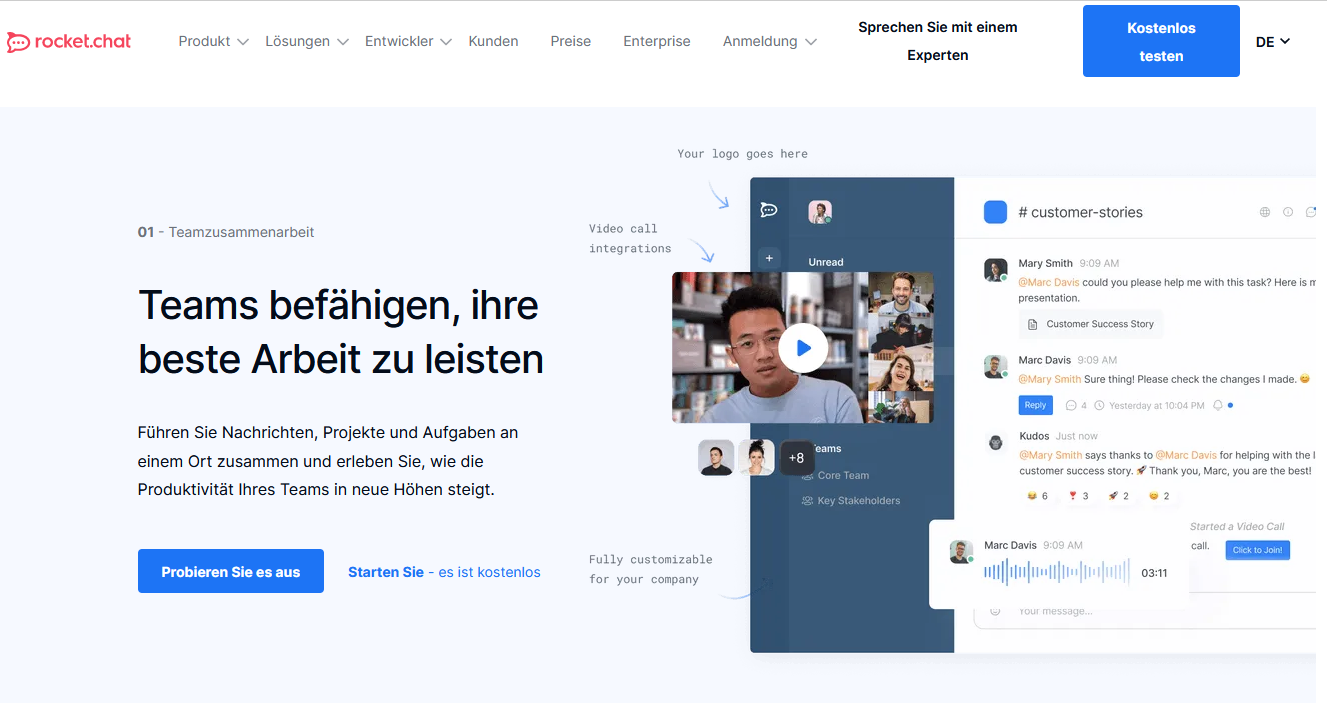
Task: Click the chat bubble icon in the channel header
Action: point(1311,212)
